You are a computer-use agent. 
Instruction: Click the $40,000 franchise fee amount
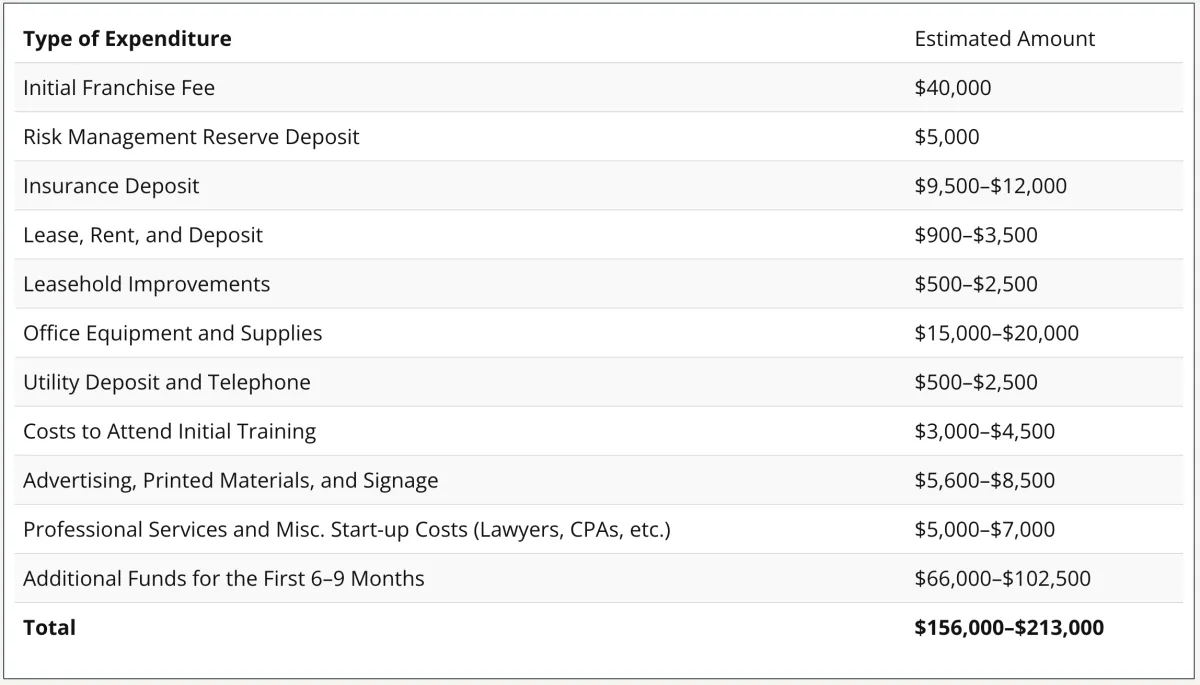[x=953, y=88]
